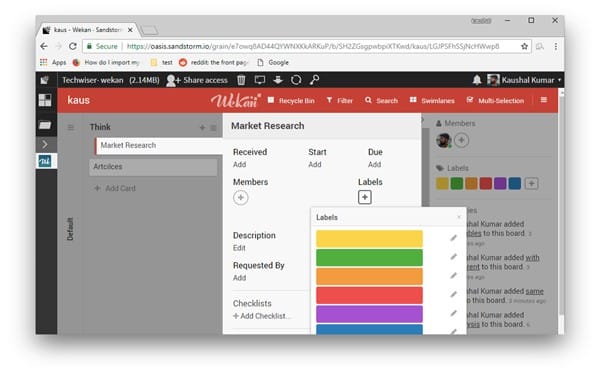
Task: Select the red label in popup
Action: [369, 295]
